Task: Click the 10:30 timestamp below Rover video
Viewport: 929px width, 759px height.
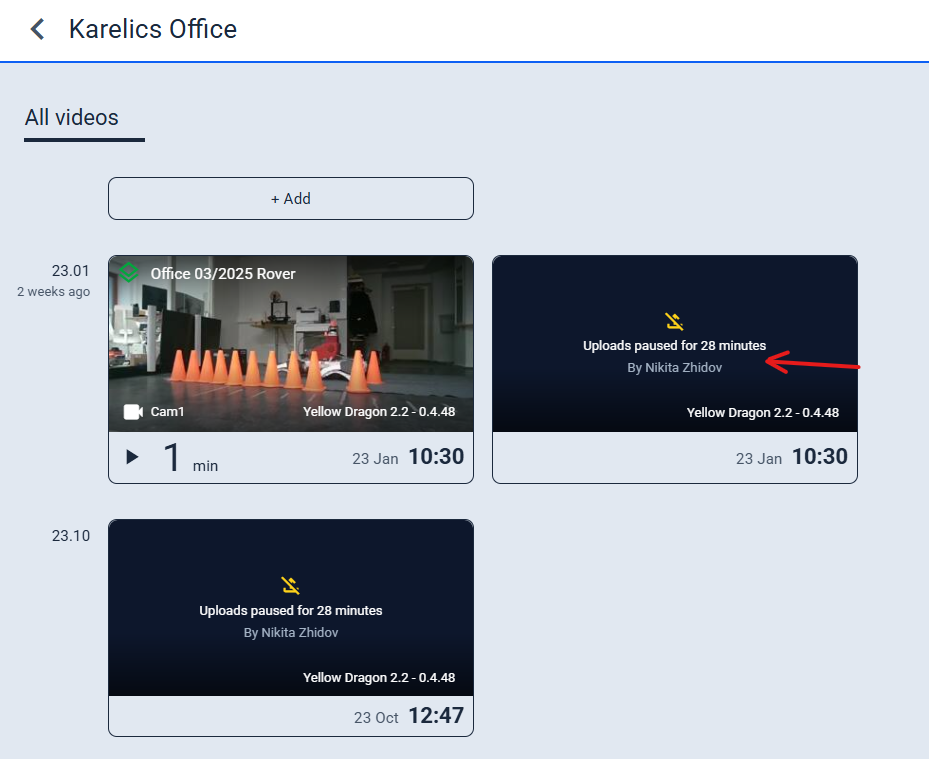Action: pos(436,458)
